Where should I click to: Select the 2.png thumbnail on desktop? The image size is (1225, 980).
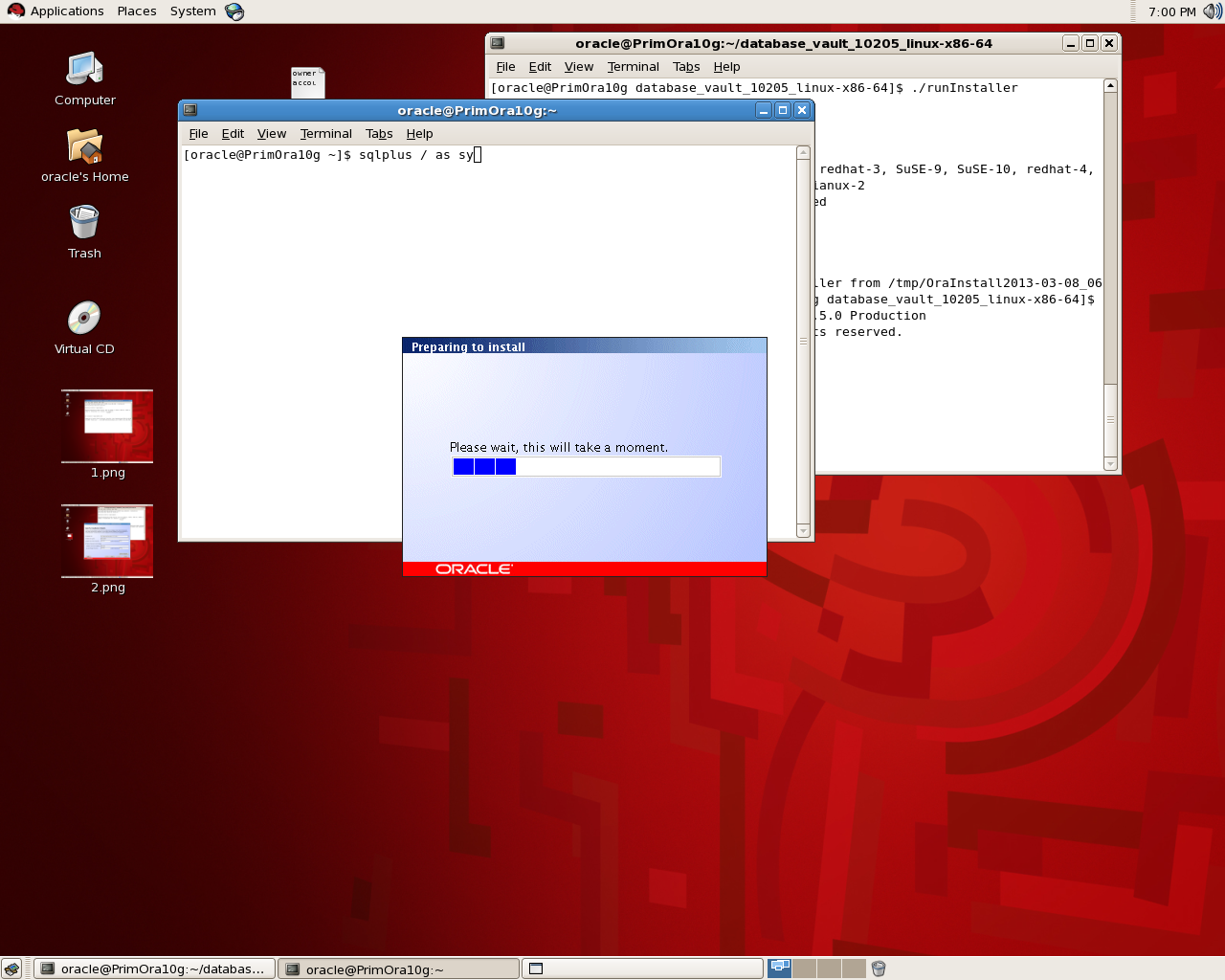(x=107, y=542)
